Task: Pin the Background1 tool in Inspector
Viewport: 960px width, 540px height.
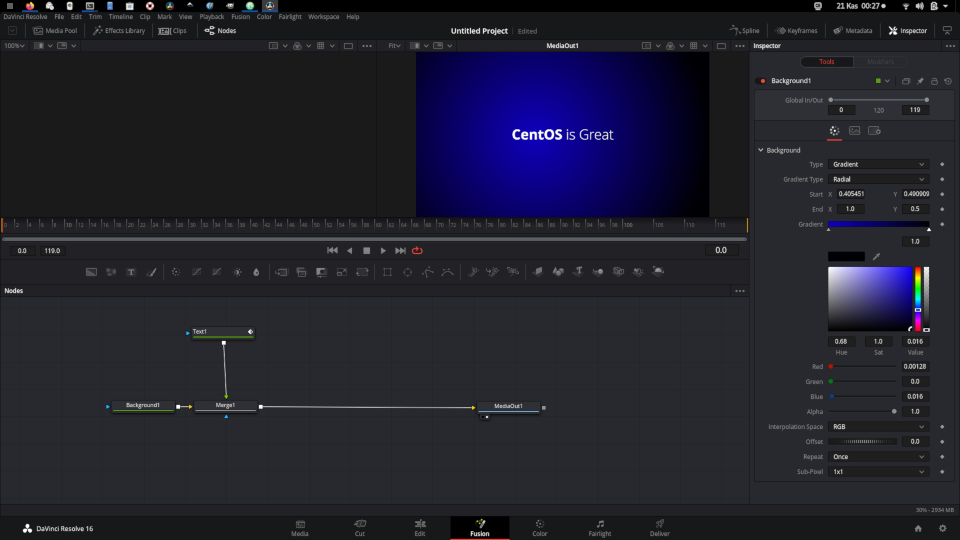Action: point(920,81)
